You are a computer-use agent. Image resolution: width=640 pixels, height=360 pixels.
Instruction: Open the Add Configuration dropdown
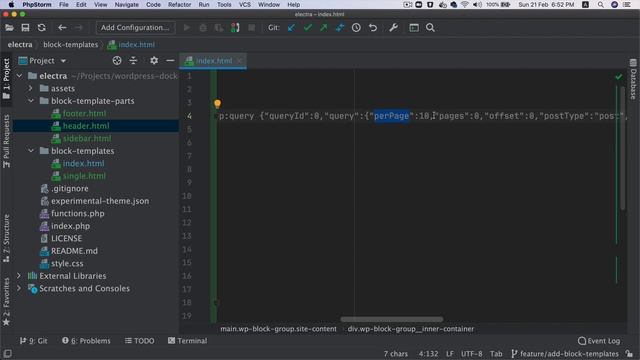tap(135, 28)
